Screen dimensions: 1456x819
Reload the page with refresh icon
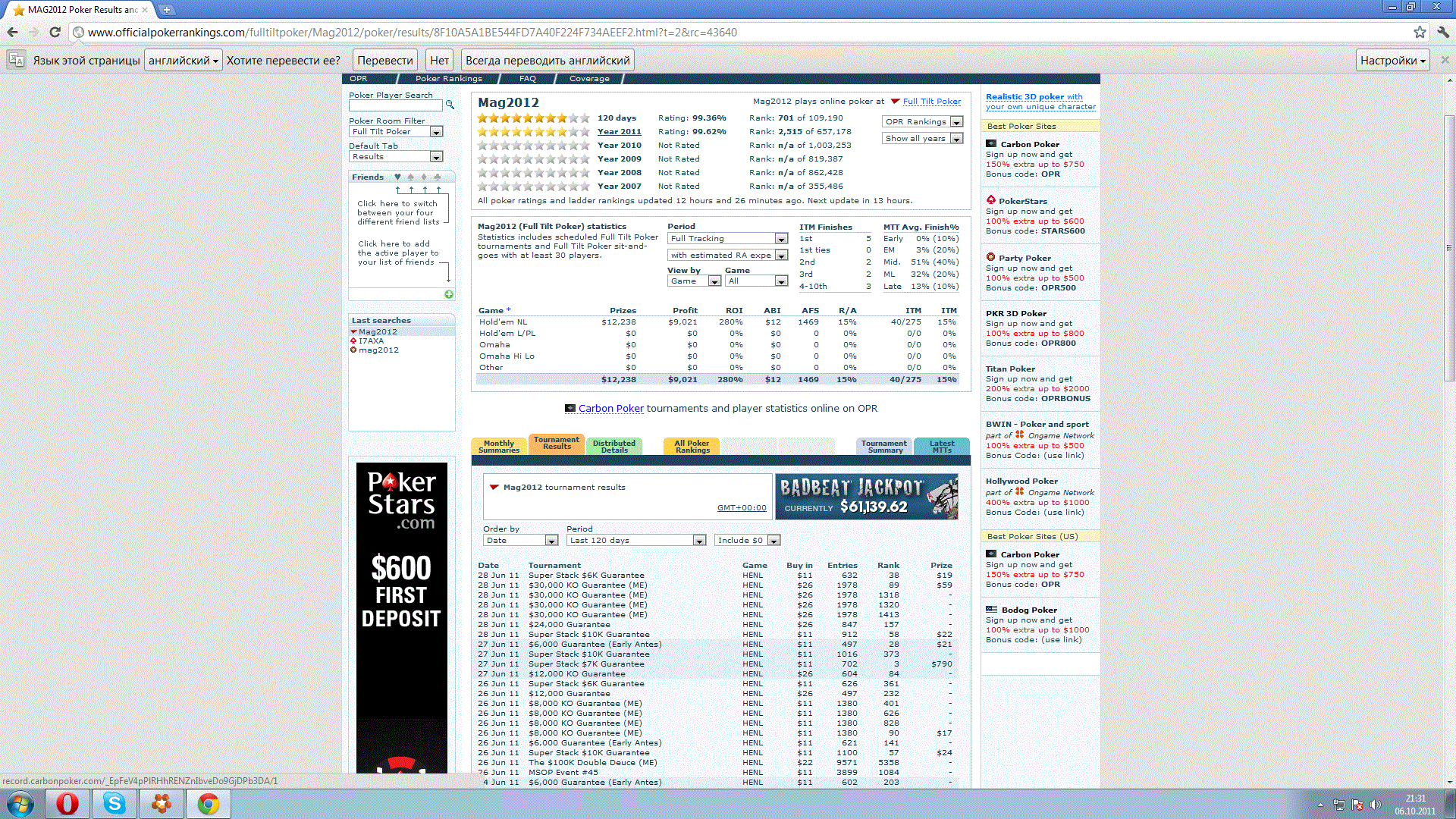[55, 32]
